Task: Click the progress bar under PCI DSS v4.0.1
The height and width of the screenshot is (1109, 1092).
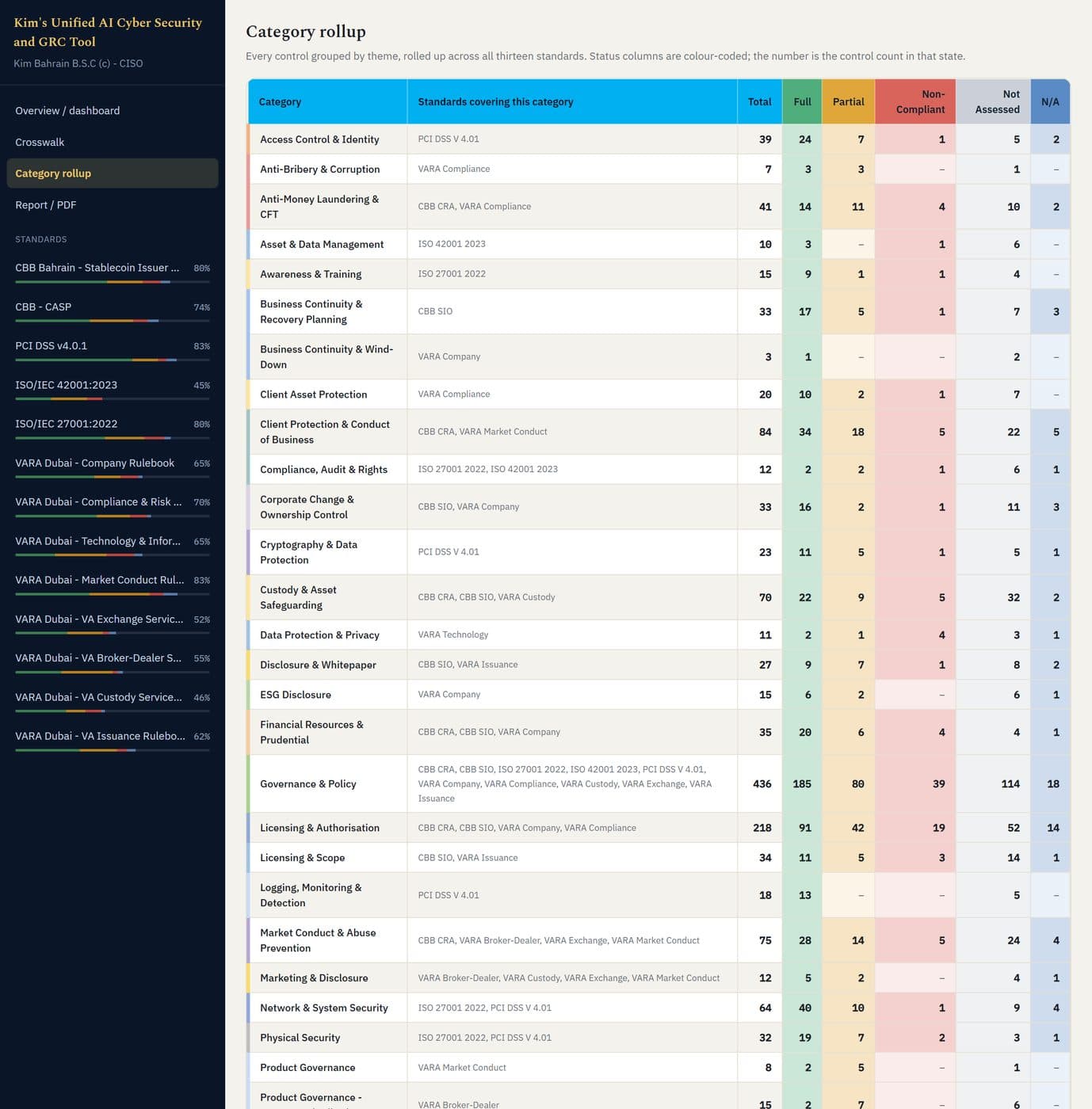Action: [113, 360]
